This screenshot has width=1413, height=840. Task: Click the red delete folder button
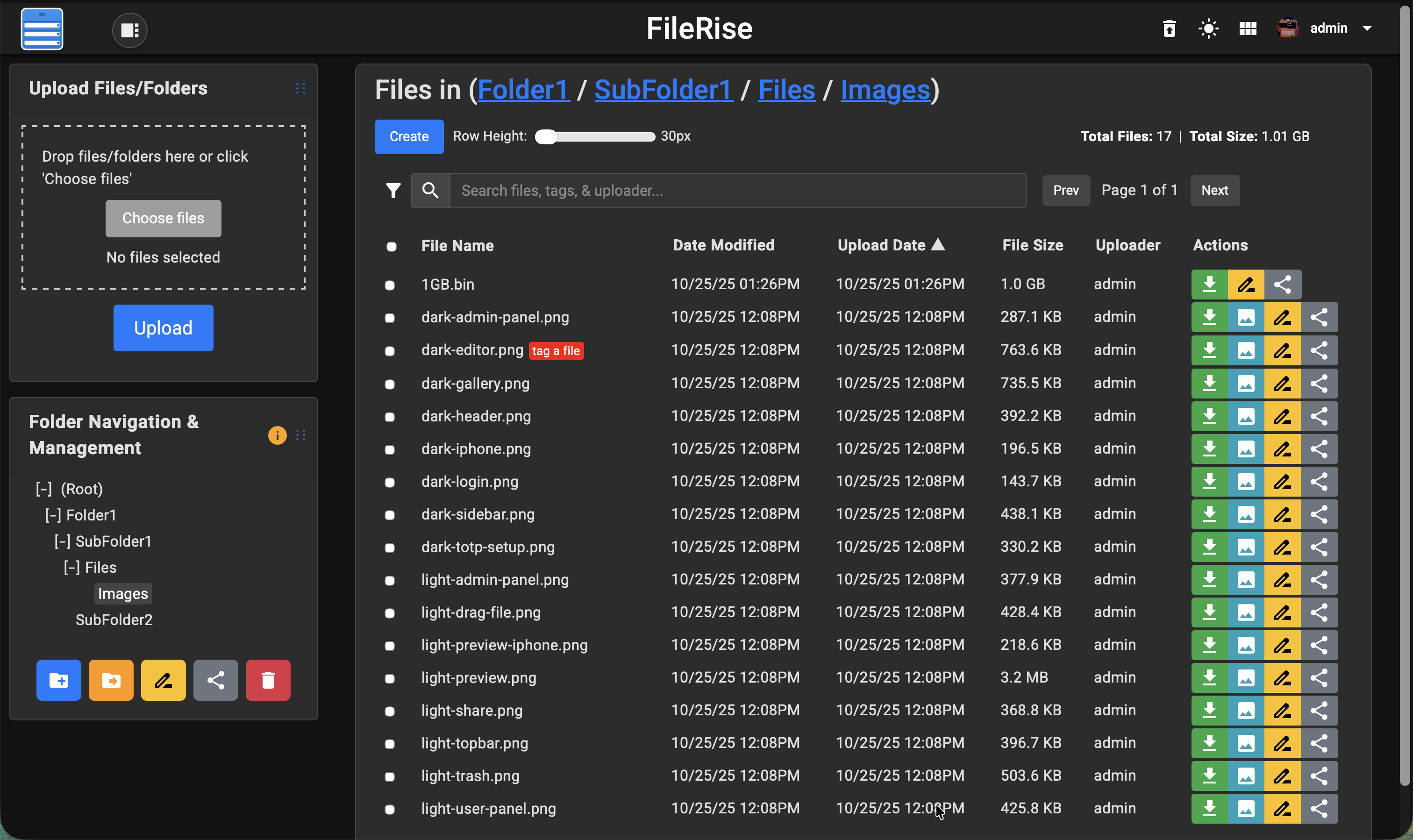coord(268,680)
